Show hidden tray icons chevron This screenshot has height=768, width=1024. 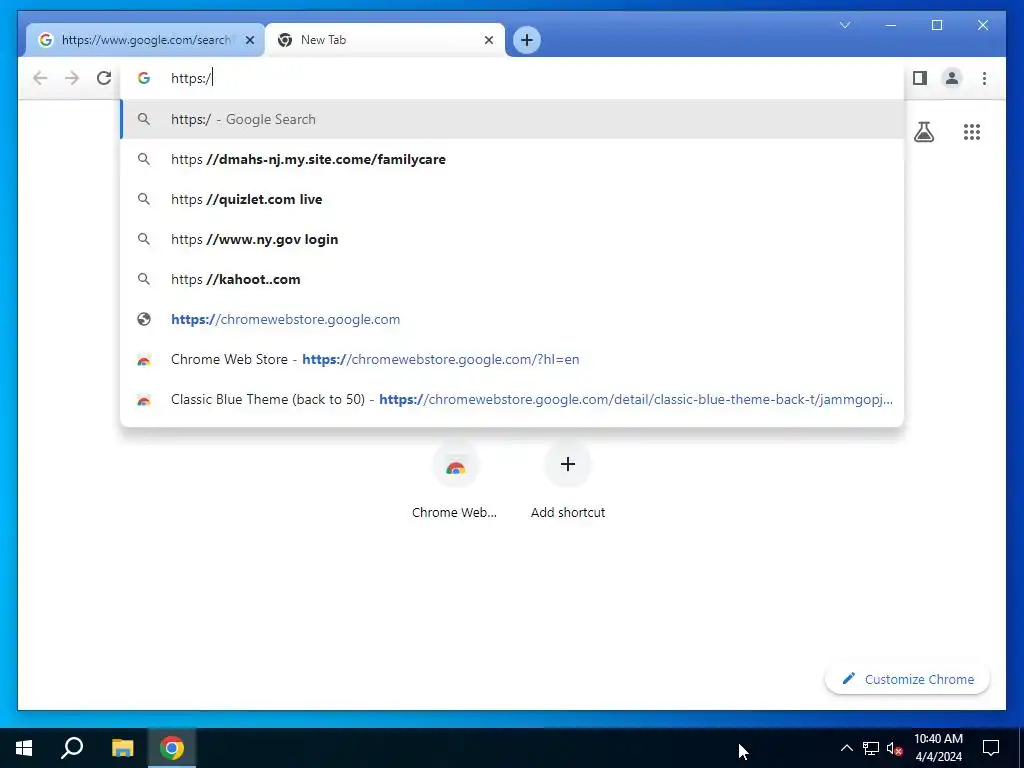[x=846, y=748]
